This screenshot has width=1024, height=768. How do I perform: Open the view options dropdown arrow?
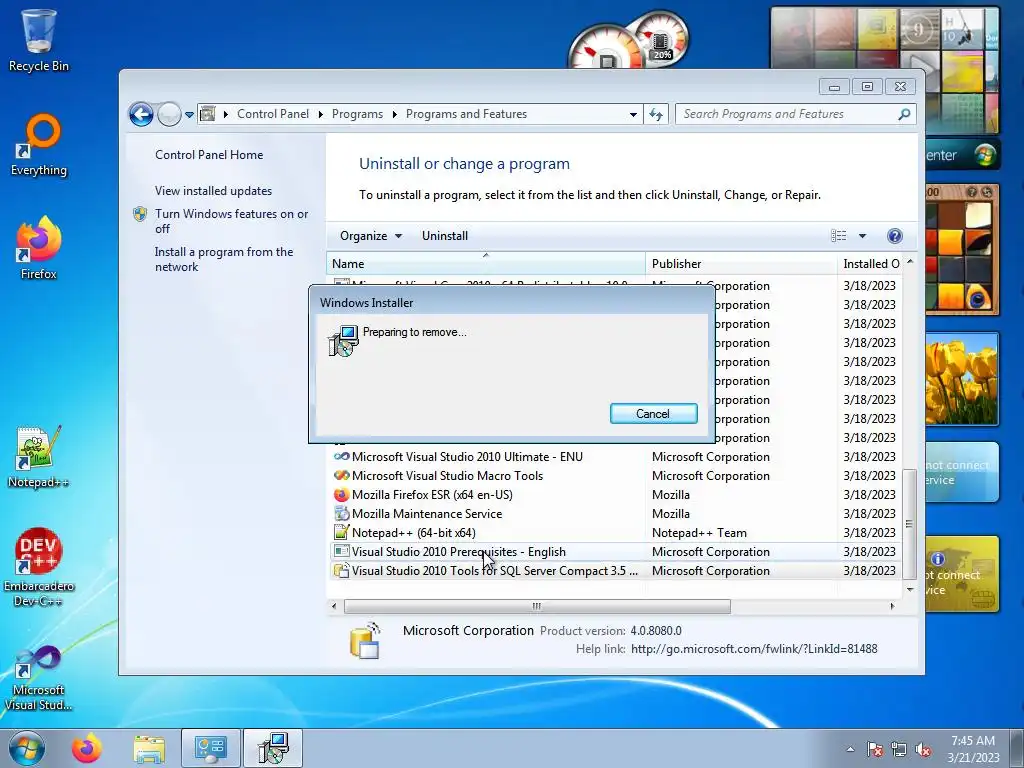click(862, 236)
